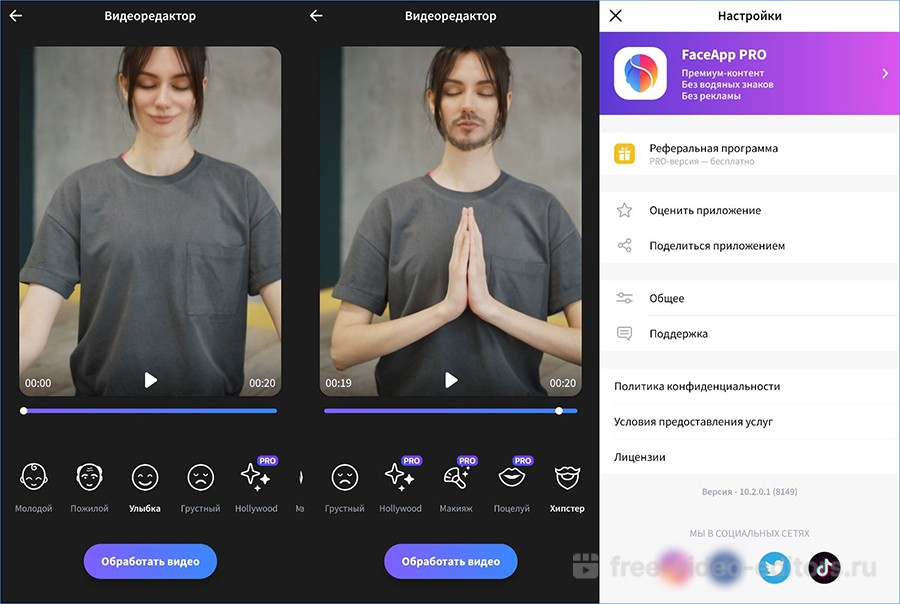Play the video in left editor

150,380
